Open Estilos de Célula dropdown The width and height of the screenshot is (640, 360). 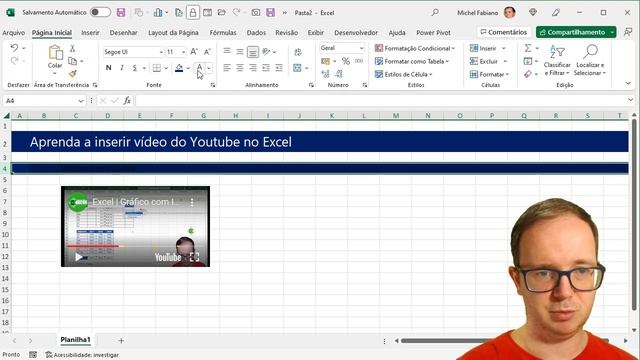[403, 74]
